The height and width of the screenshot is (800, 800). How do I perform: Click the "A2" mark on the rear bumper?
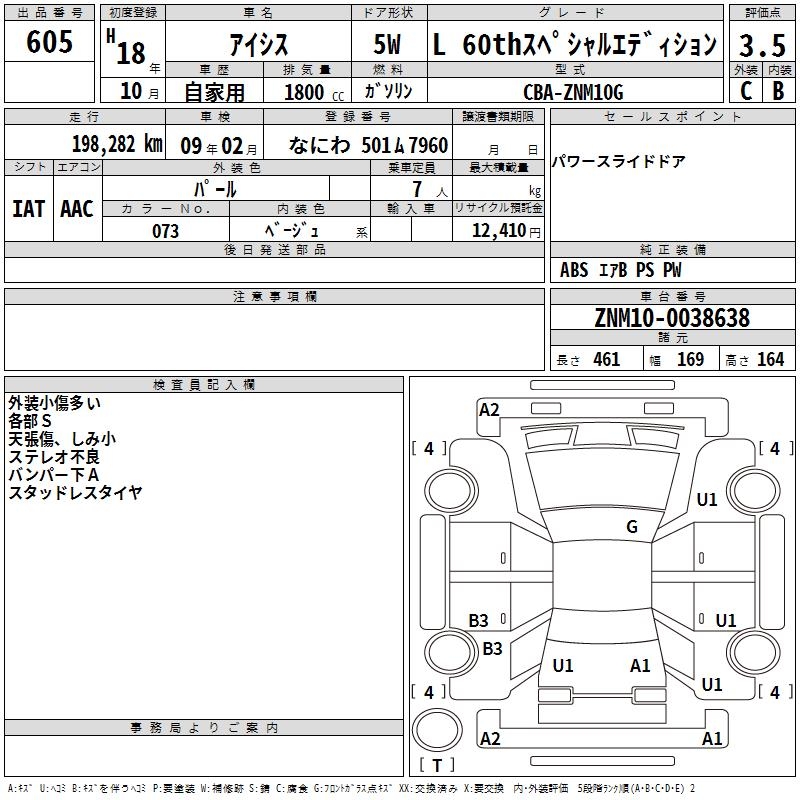point(490,739)
